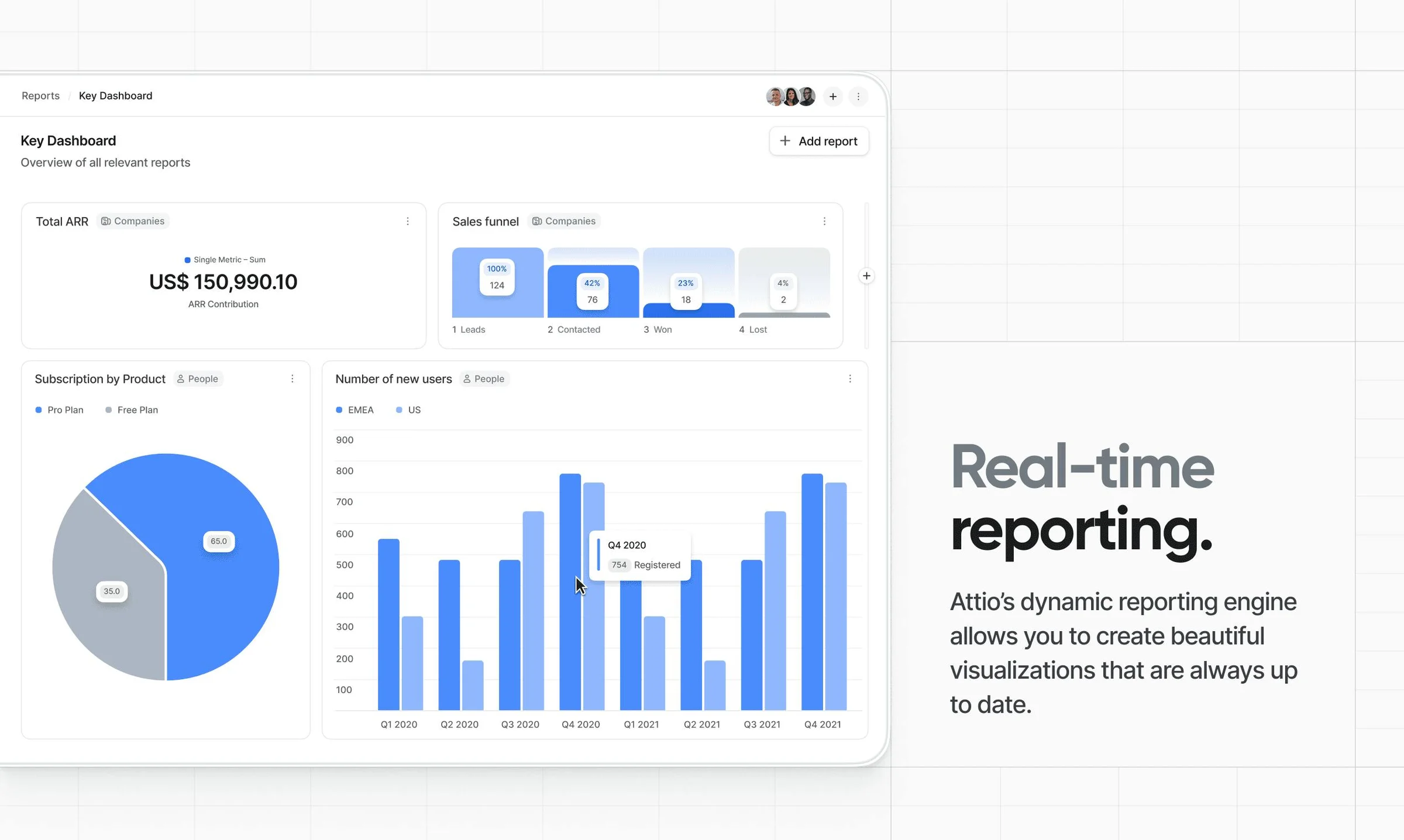Click the Q1 2020 EMEA bar
Image resolution: width=1404 pixels, height=840 pixels.
point(388,624)
